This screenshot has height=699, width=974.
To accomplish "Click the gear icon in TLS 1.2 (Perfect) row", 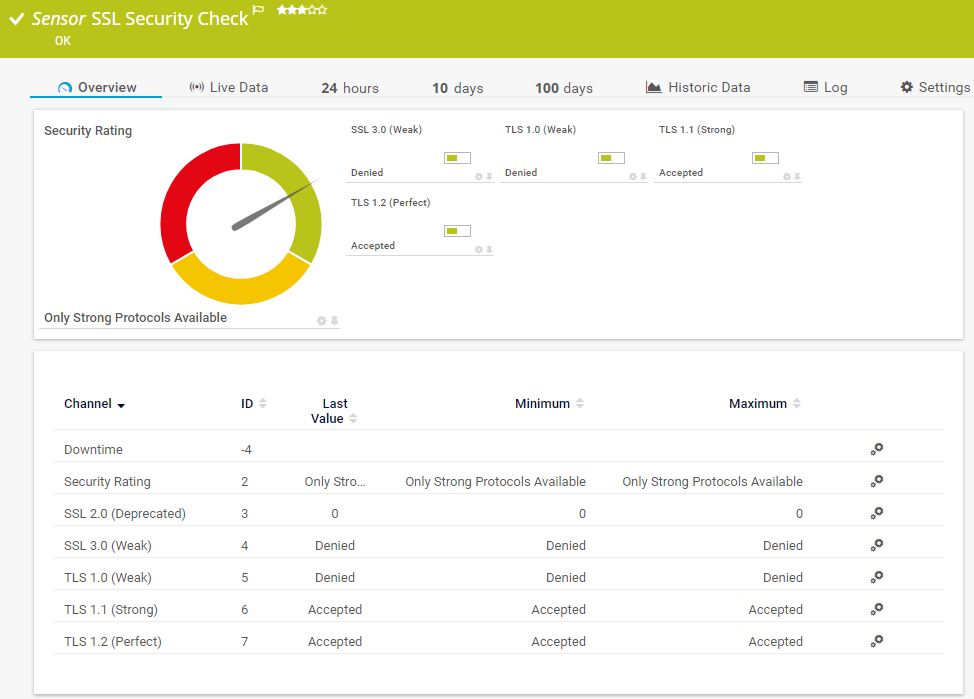I will [x=876, y=642].
